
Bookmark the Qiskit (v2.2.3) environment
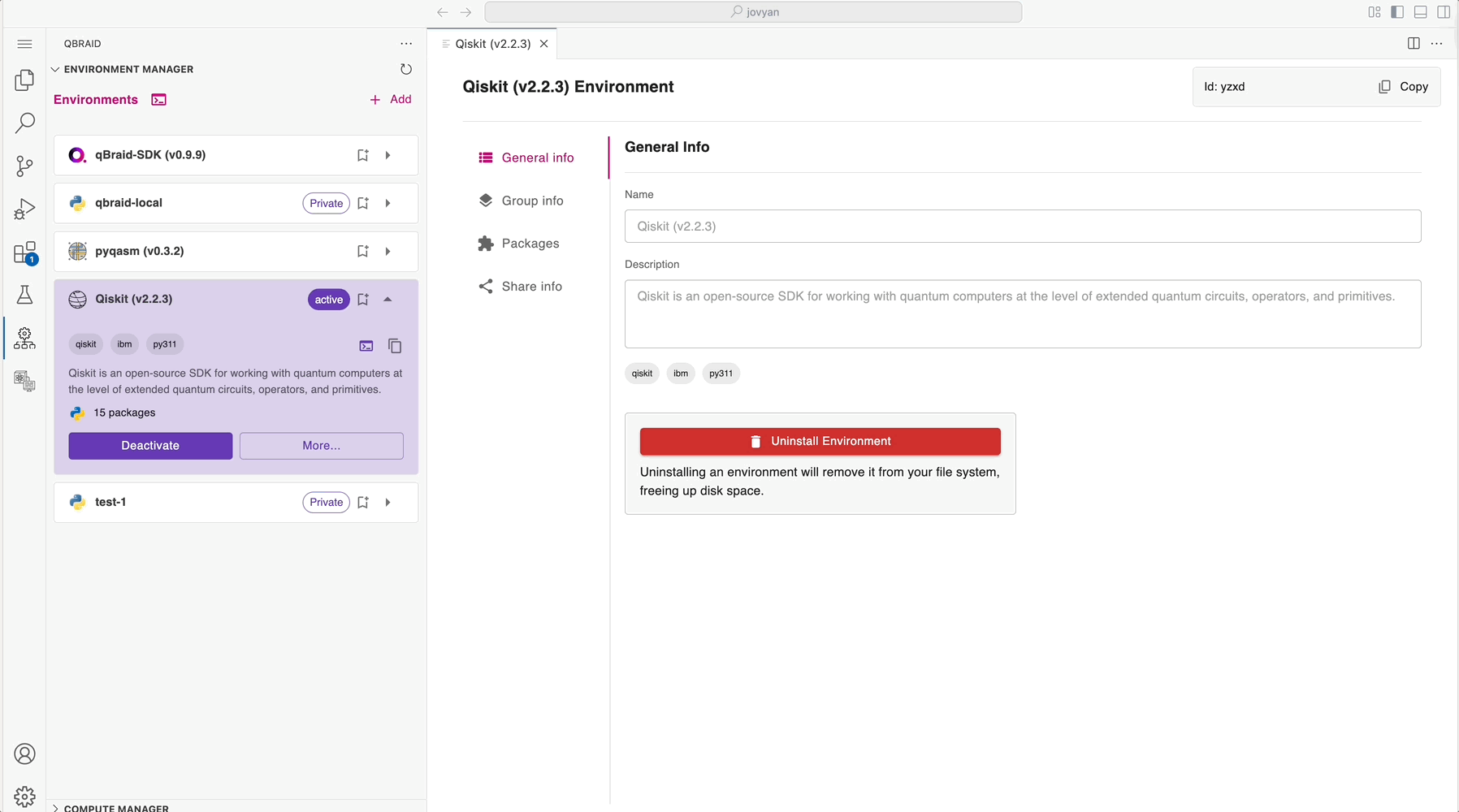coord(363,300)
